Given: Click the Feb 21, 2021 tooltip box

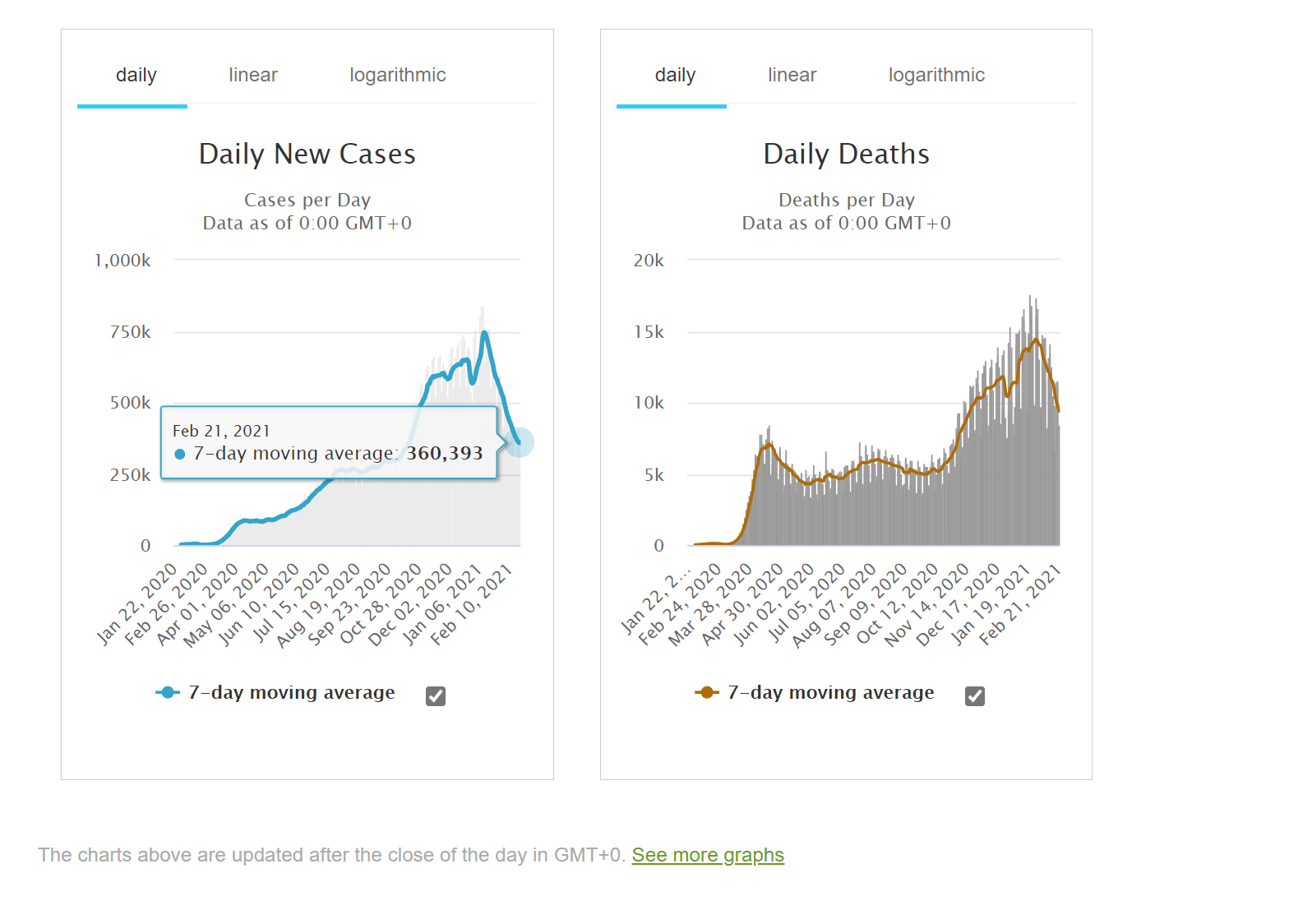Looking at the screenshot, I should [329, 442].
